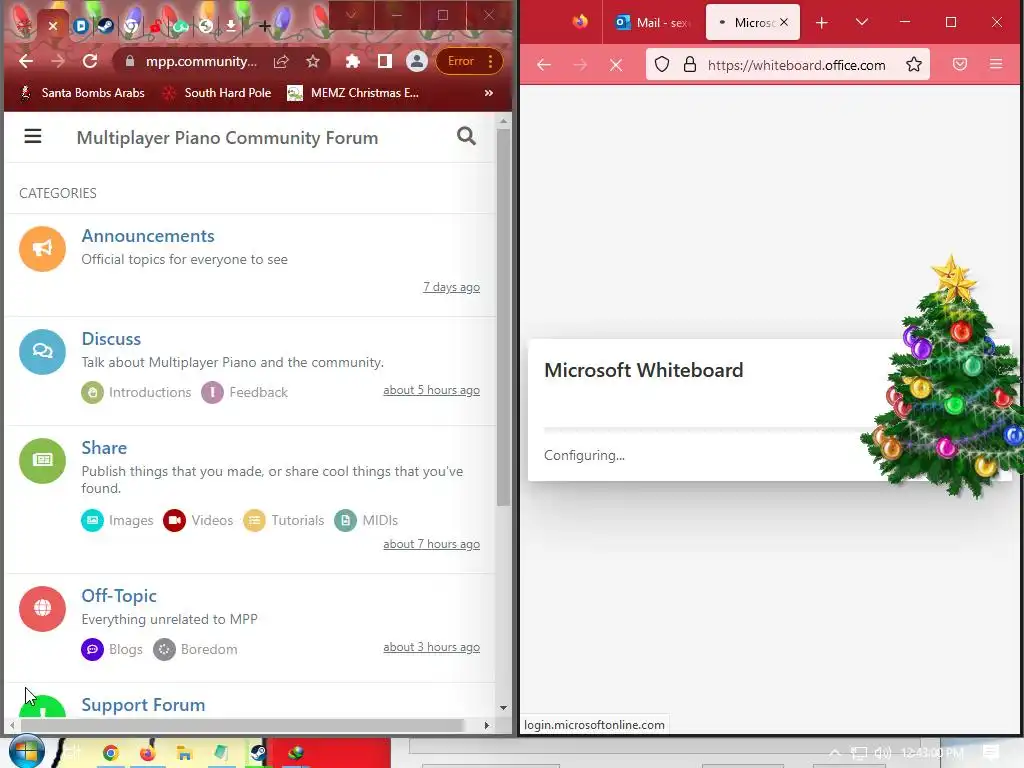Open the 'about 5 hours ago' link
Image resolution: width=1024 pixels, height=768 pixels.
click(x=431, y=391)
